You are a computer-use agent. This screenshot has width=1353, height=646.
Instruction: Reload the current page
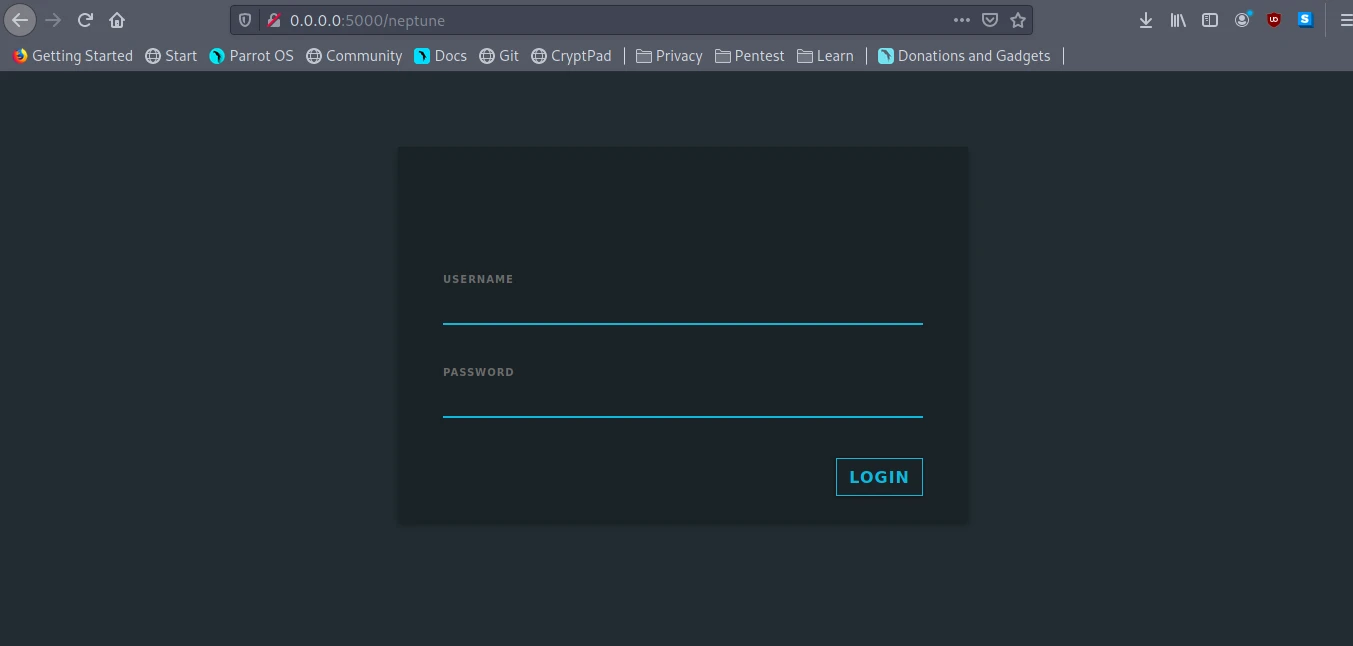(86, 20)
